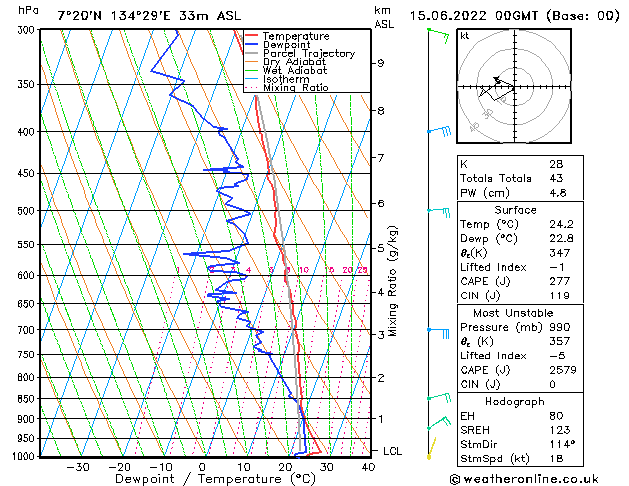This screenshot has width=629, height=486.
Task: Click the 5 km altitude label
Action: [380, 248]
